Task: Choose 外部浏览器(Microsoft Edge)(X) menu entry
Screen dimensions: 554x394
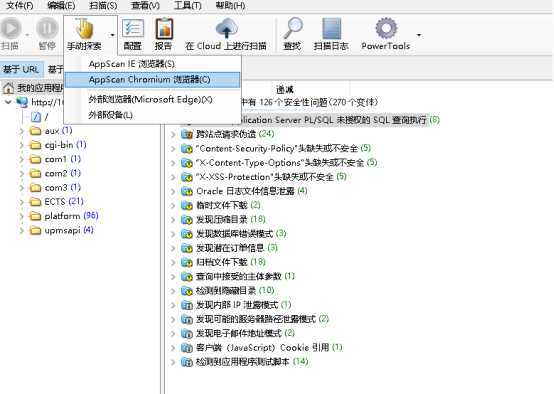Action: [152, 100]
